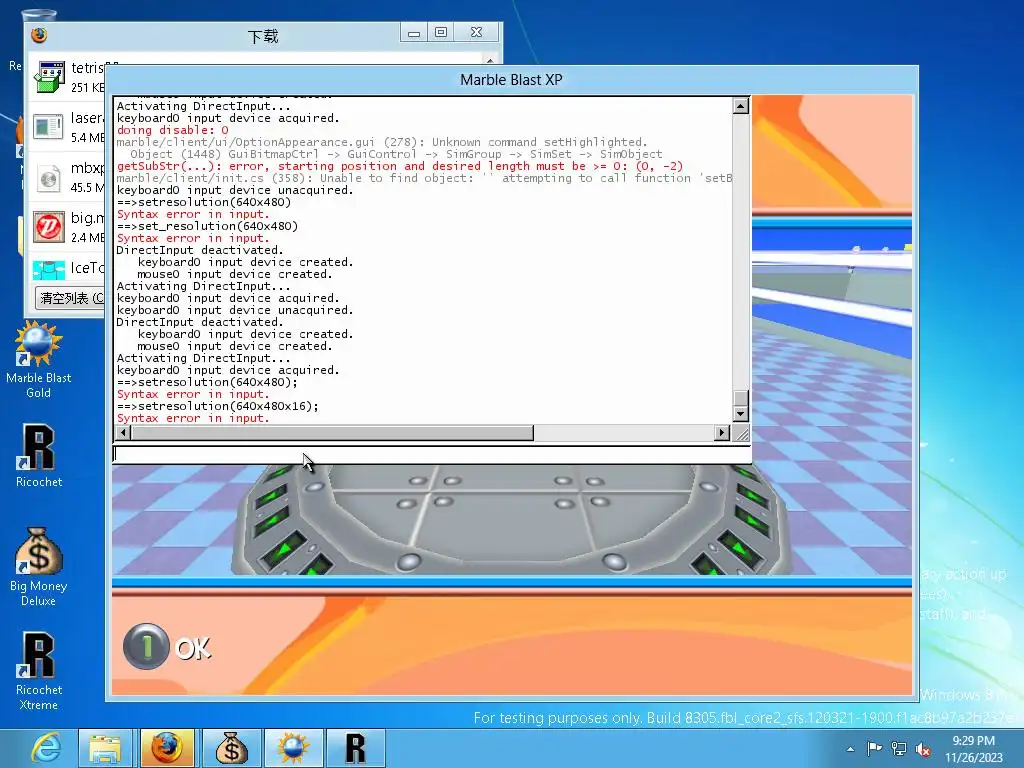The width and height of the screenshot is (1024, 768).
Task: Minimize the downloads window
Action: [414, 33]
